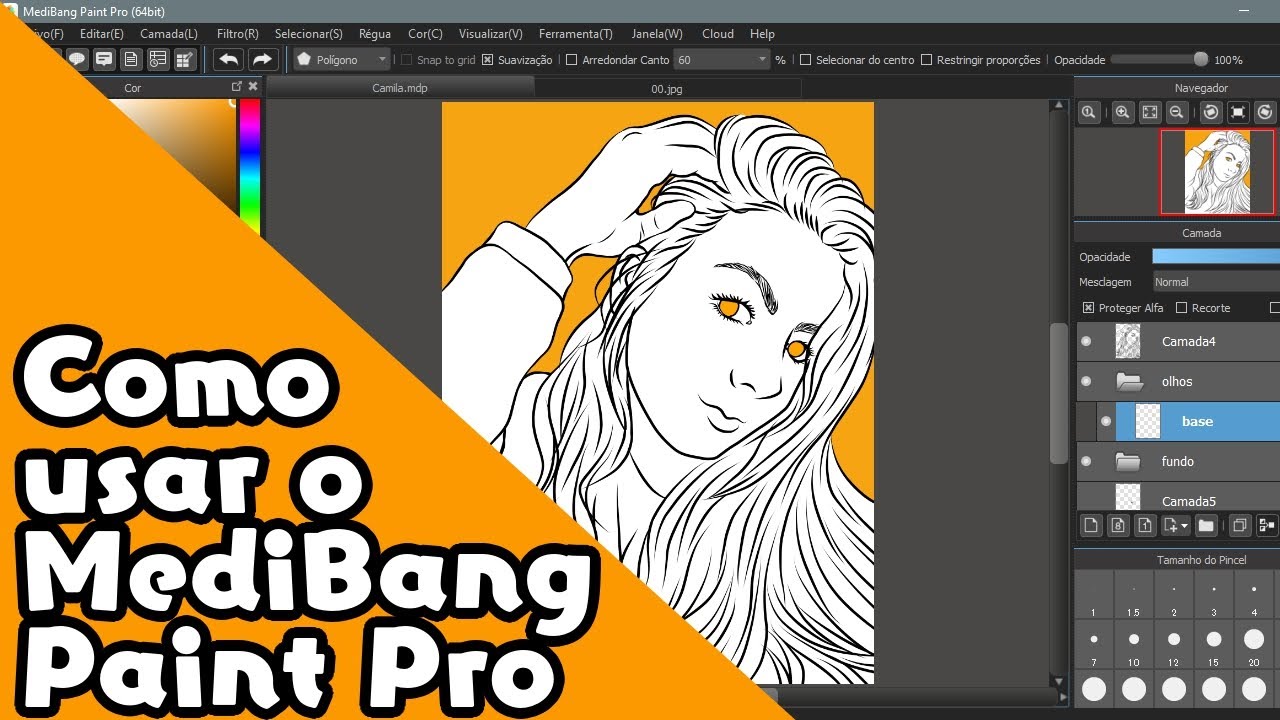Open the Help menu
1280x720 pixels.
coord(762,34)
